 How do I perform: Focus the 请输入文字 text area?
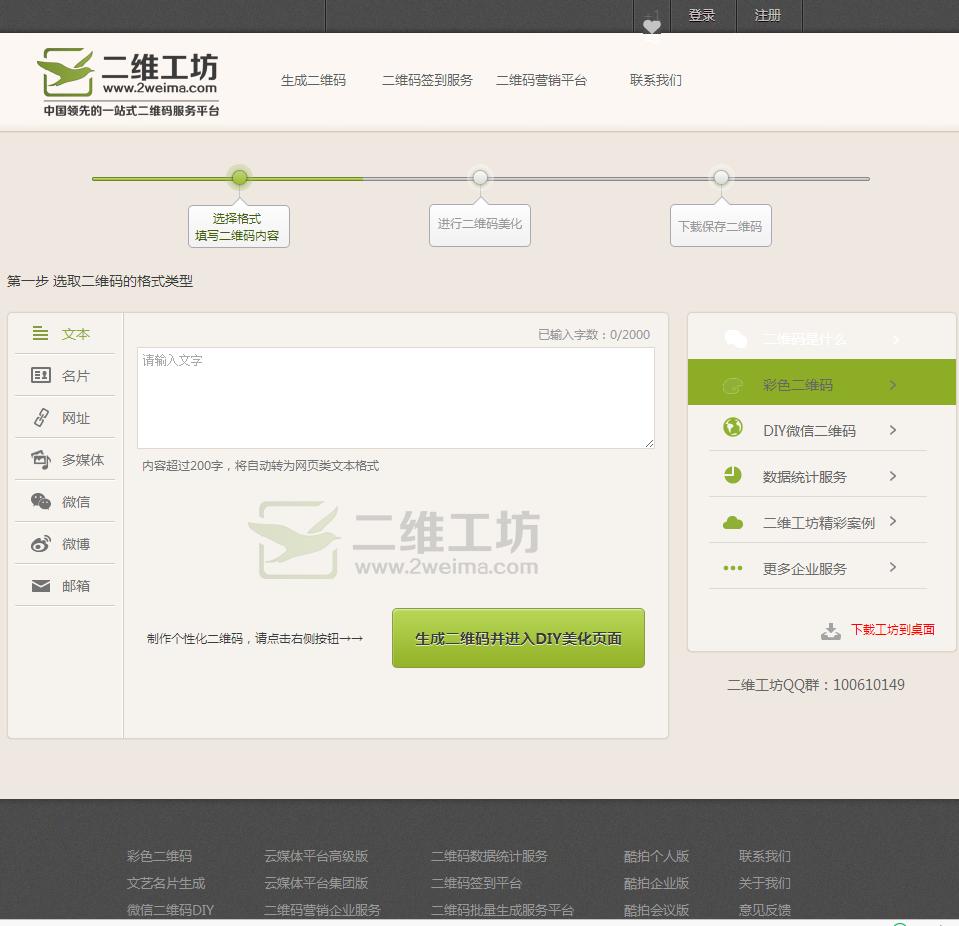396,398
